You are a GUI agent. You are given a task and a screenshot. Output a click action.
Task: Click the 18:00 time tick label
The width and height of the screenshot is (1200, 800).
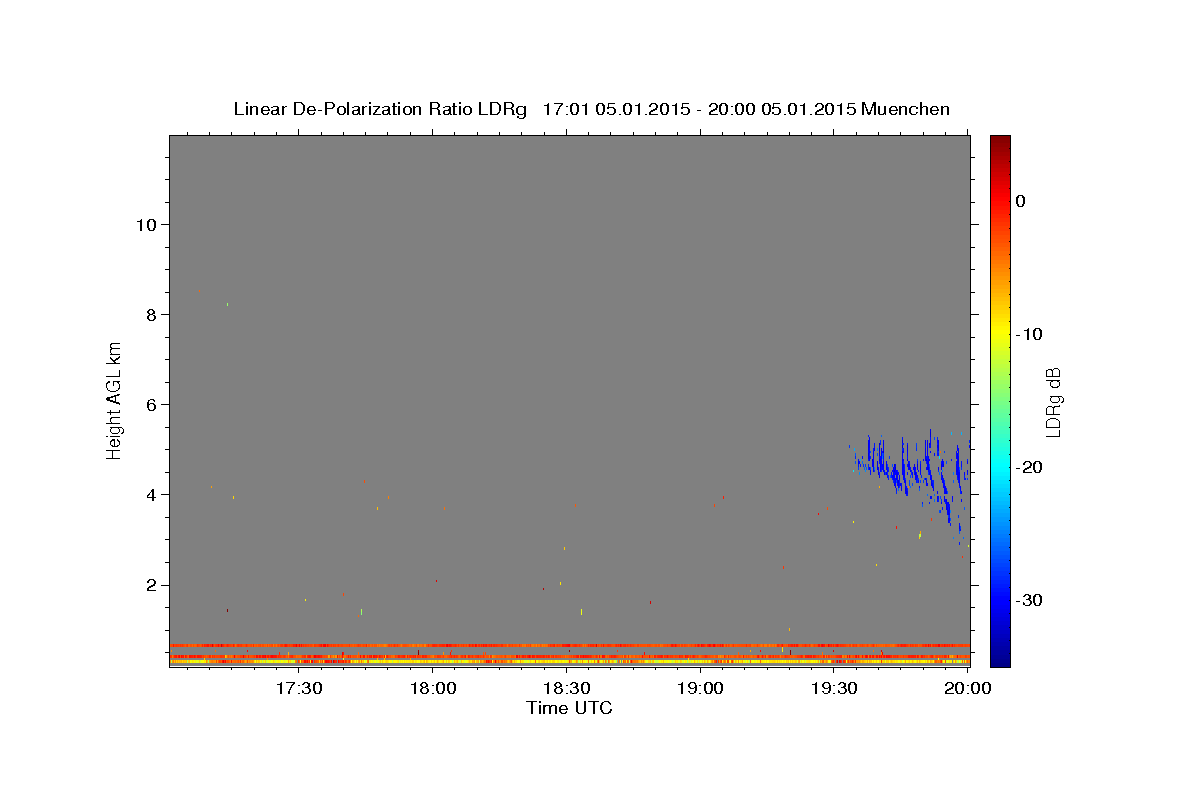point(433,688)
